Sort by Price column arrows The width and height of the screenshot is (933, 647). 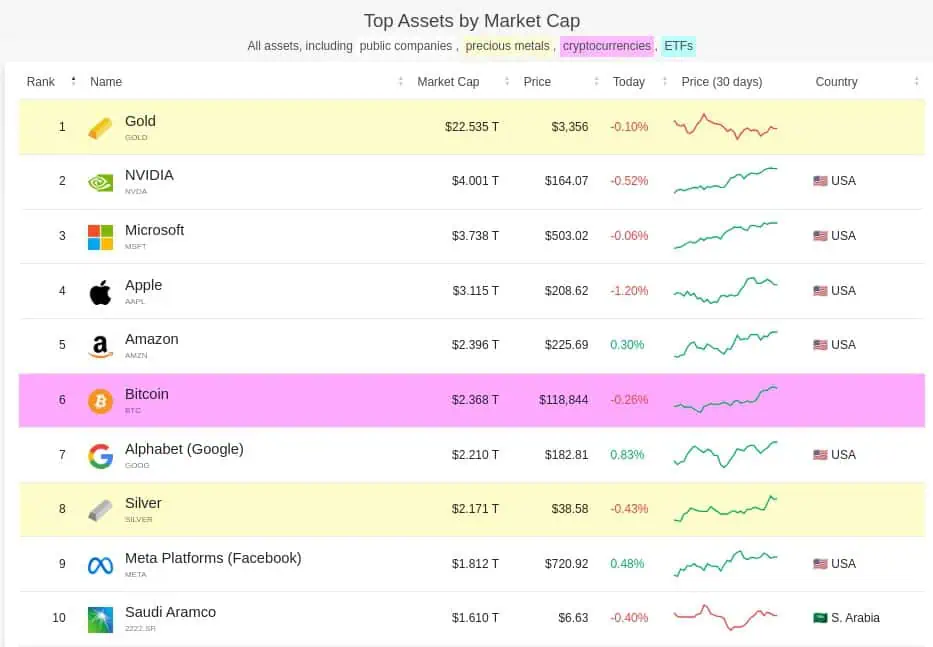596,82
